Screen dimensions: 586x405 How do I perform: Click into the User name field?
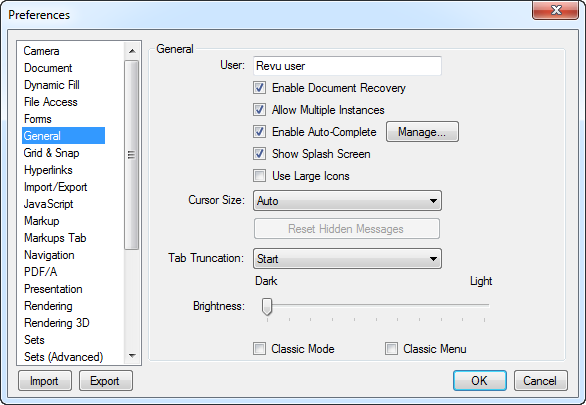[x=347, y=66]
